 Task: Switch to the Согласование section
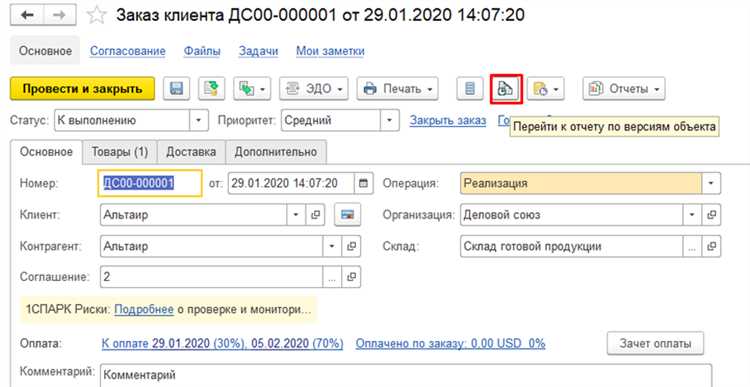tap(128, 51)
